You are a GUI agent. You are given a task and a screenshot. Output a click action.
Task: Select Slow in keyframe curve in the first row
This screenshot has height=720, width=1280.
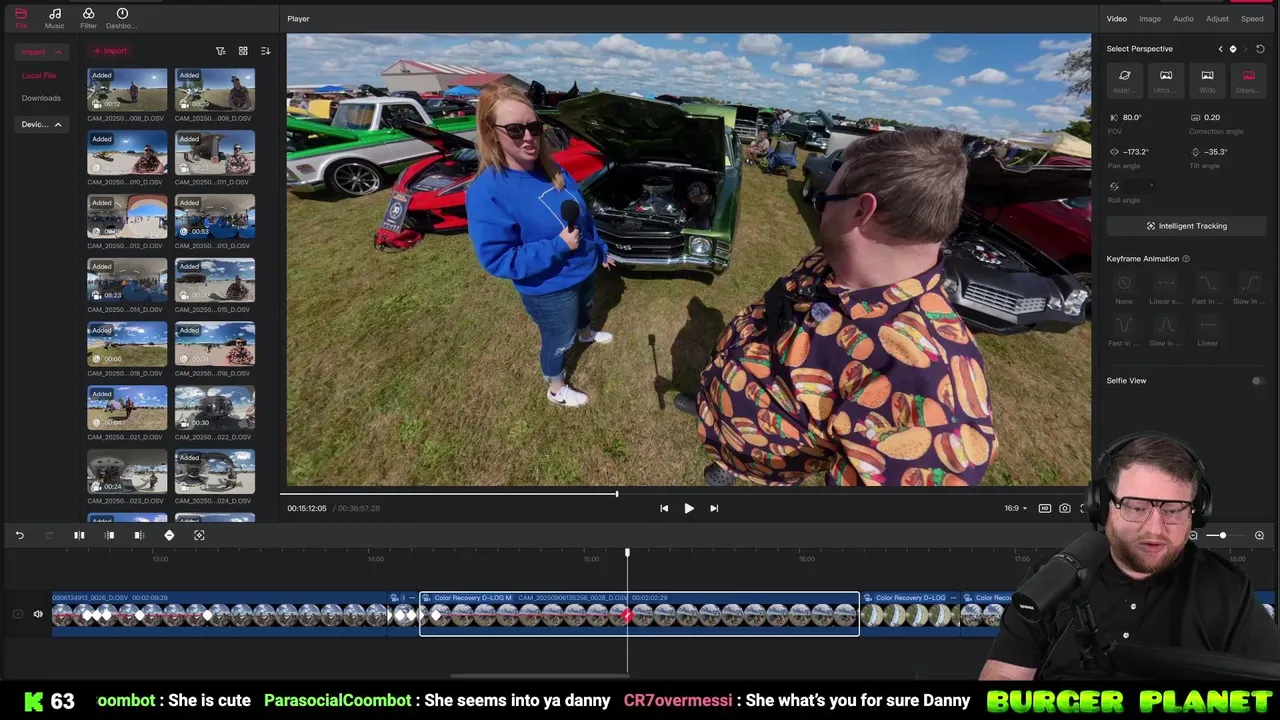point(1248,288)
